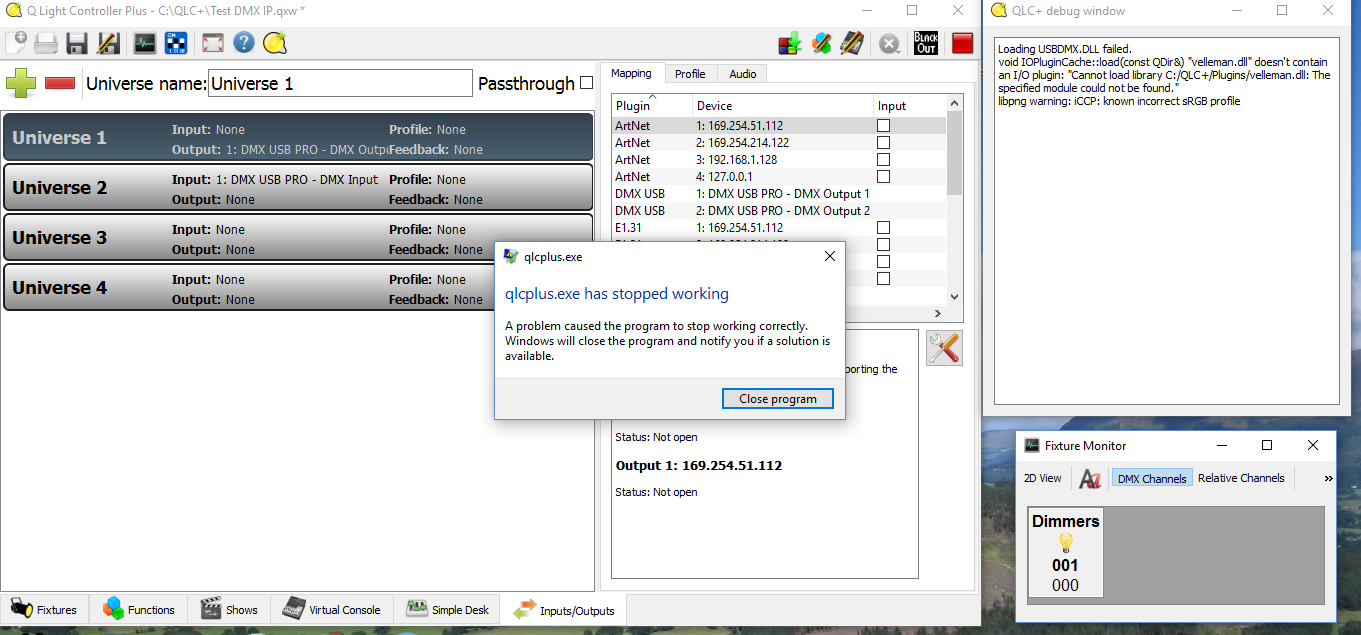Check Input for E1.31 169.254.51.112
This screenshot has width=1361, height=635.
point(883,228)
